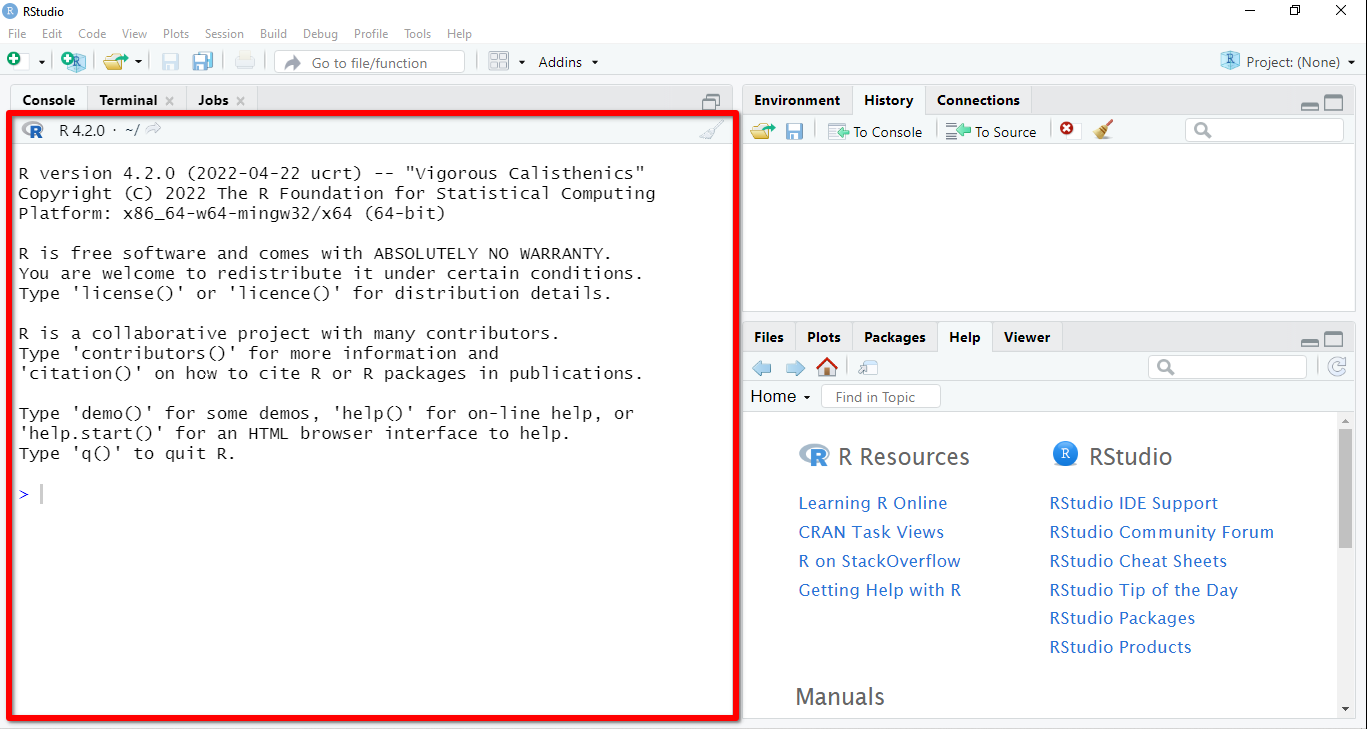This screenshot has width=1367, height=729.
Task: Open the Code menu
Action: point(92,34)
